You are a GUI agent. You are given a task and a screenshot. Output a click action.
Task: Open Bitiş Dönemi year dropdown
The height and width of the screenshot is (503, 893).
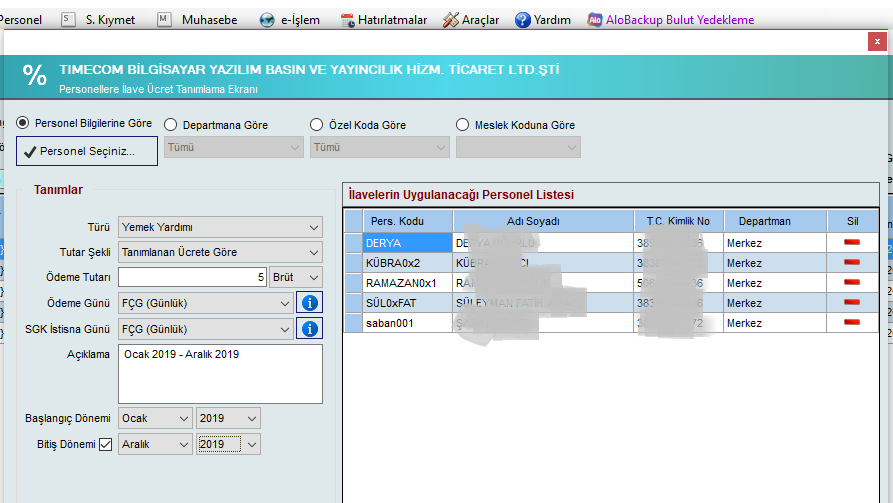click(x=228, y=444)
